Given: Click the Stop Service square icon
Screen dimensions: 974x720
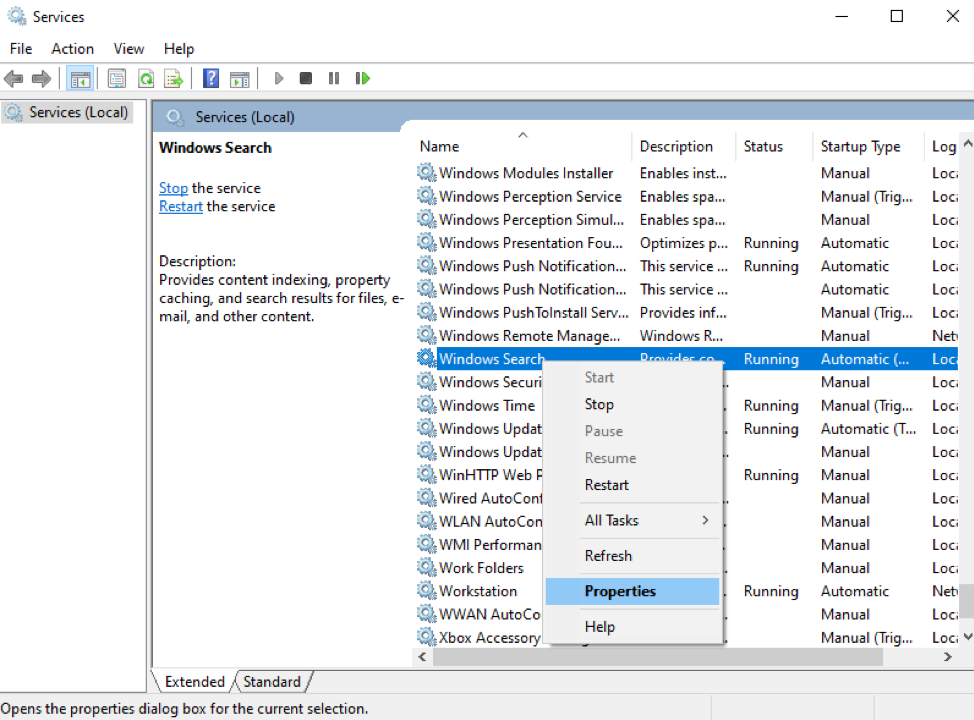Looking at the screenshot, I should pos(306,78).
